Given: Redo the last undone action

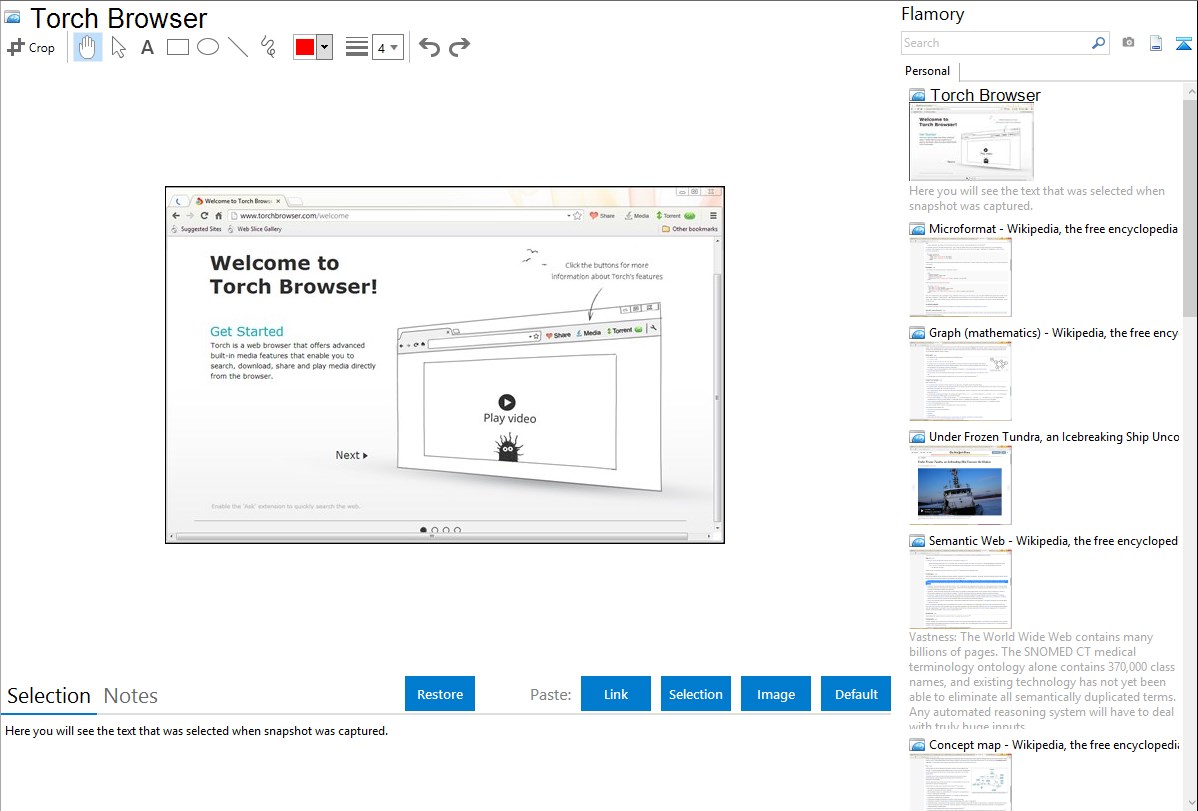Looking at the screenshot, I should point(459,47).
